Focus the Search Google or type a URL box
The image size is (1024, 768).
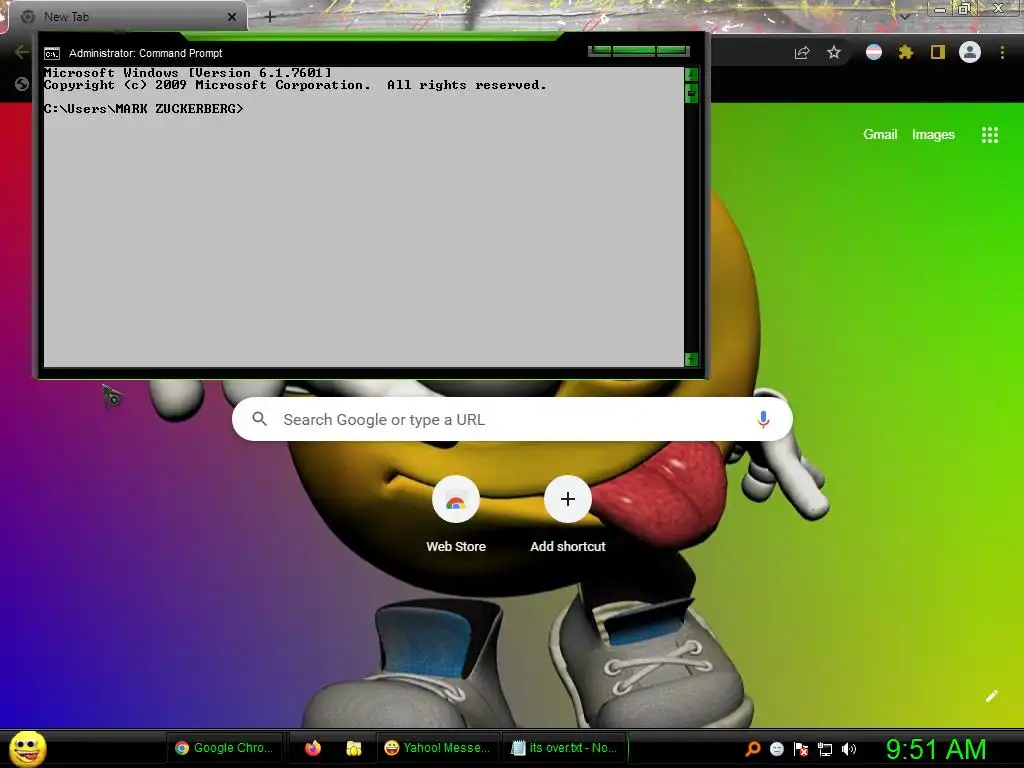512,419
